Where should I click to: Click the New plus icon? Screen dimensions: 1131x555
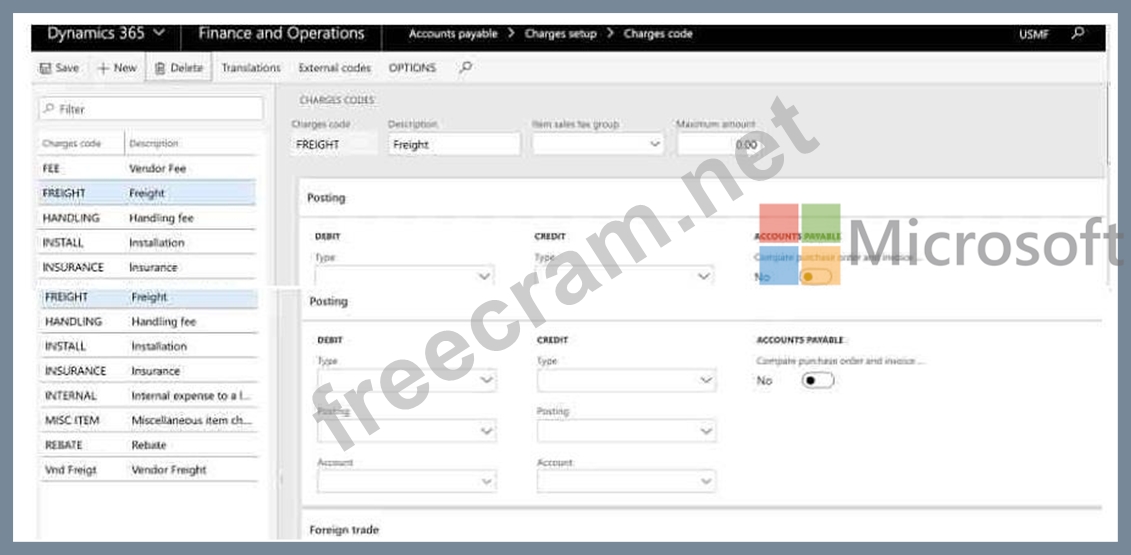click(103, 68)
